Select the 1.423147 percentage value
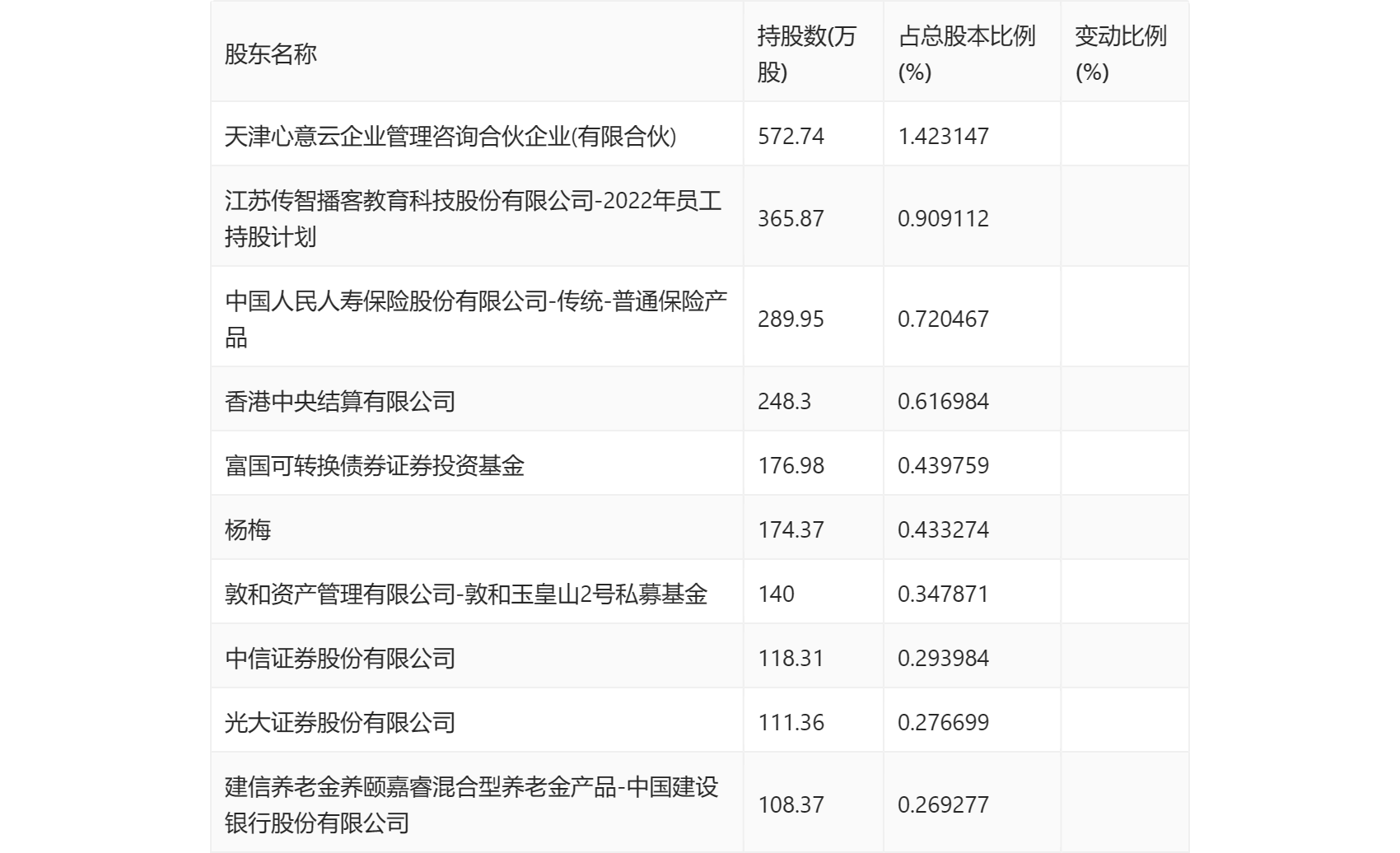 click(x=943, y=136)
